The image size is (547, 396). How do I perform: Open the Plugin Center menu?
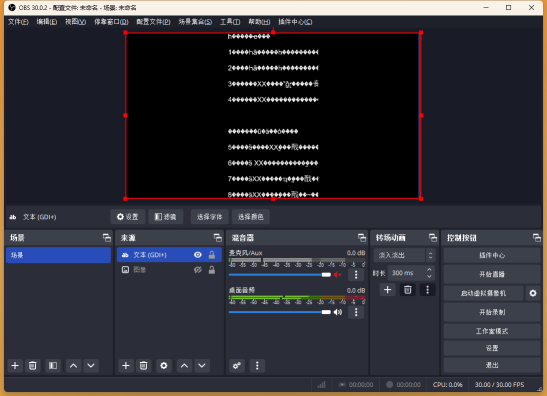[295, 22]
